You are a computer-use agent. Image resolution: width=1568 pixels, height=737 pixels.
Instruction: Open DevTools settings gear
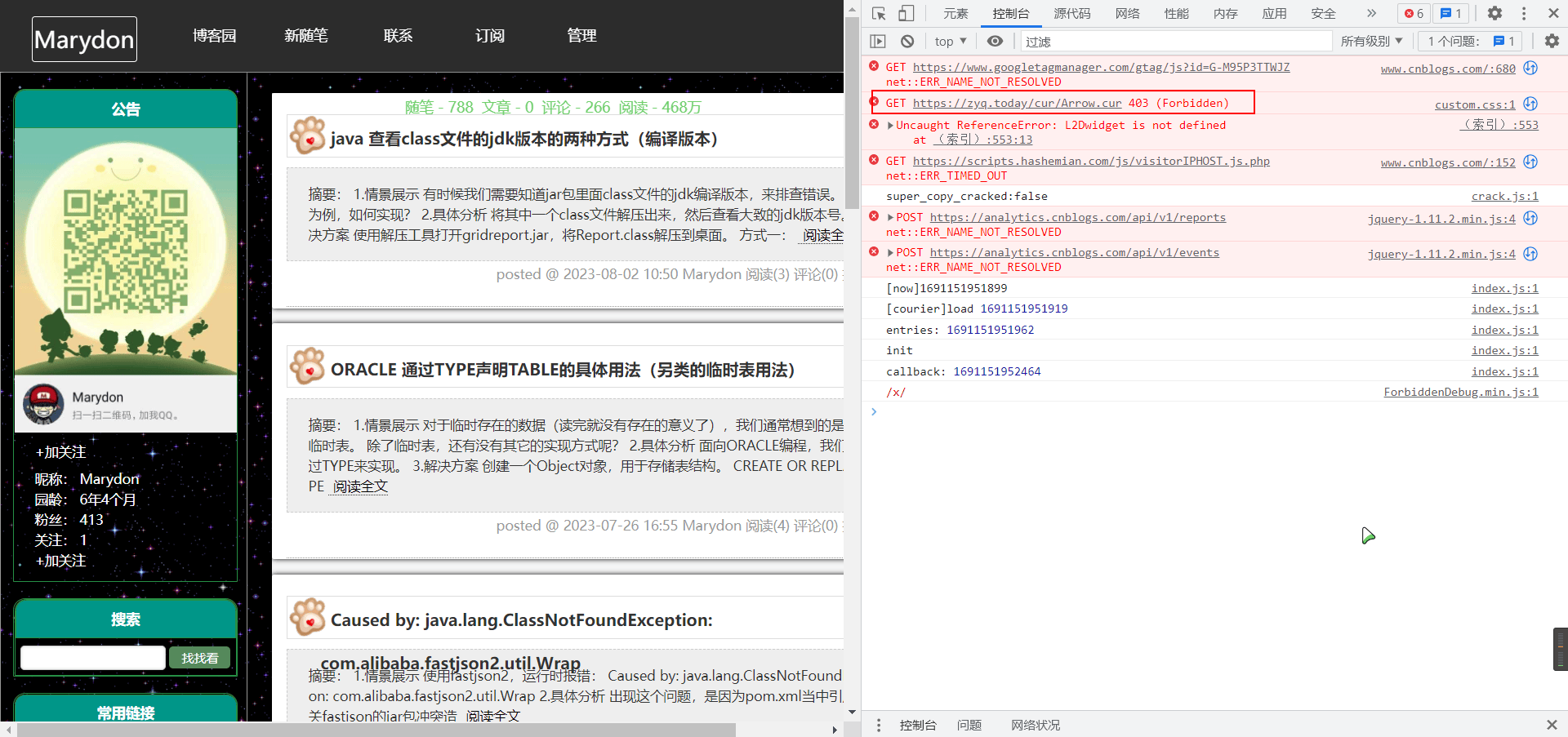click(1494, 13)
